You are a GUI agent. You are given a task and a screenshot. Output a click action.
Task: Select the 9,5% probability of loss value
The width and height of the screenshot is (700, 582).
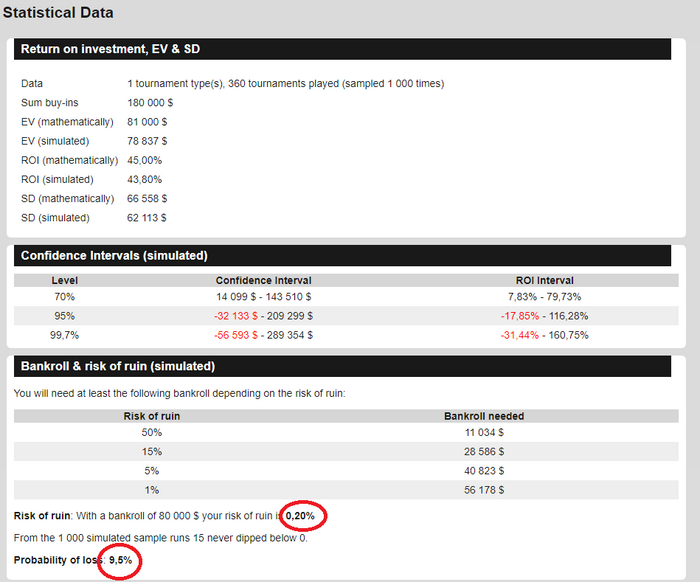pos(121,560)
